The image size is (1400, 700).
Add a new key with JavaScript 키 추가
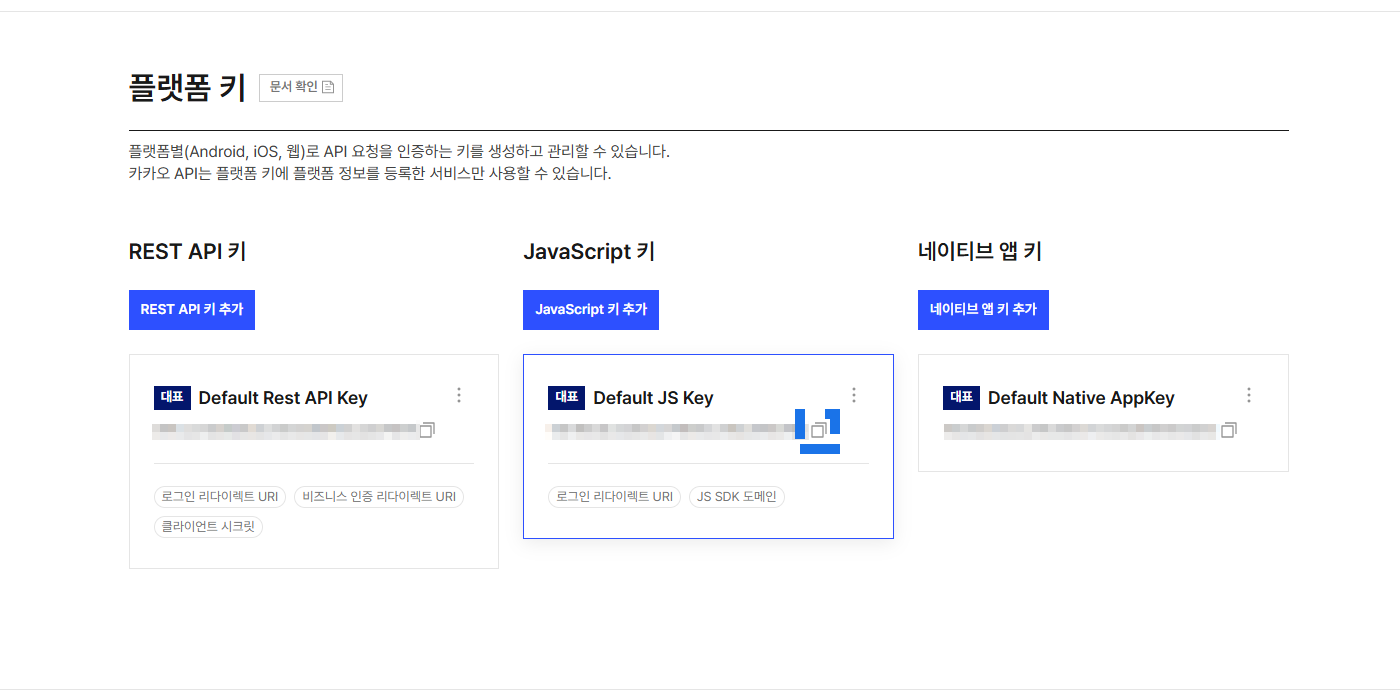click(590, 310)
